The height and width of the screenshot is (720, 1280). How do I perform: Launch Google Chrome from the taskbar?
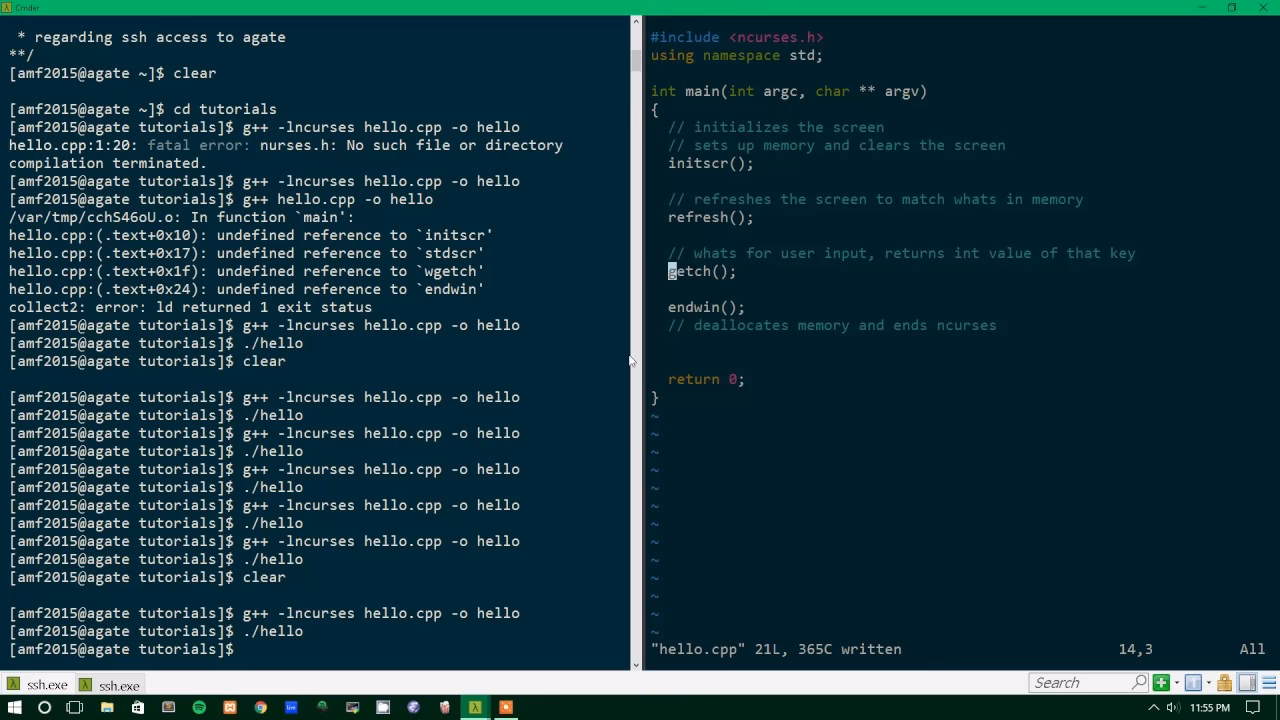point(260,707)
